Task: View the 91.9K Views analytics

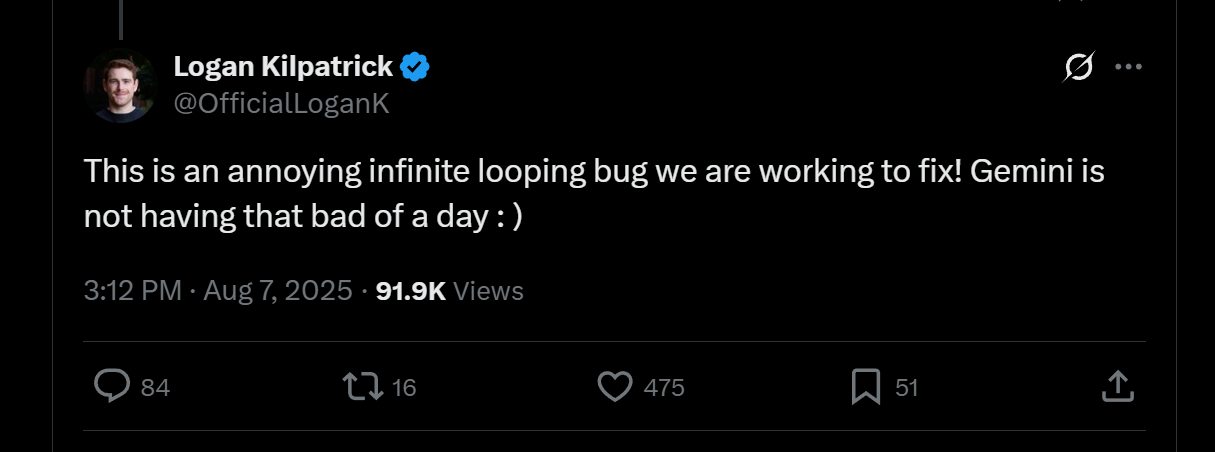Action: pyautogui.click(x=449, y=291)
